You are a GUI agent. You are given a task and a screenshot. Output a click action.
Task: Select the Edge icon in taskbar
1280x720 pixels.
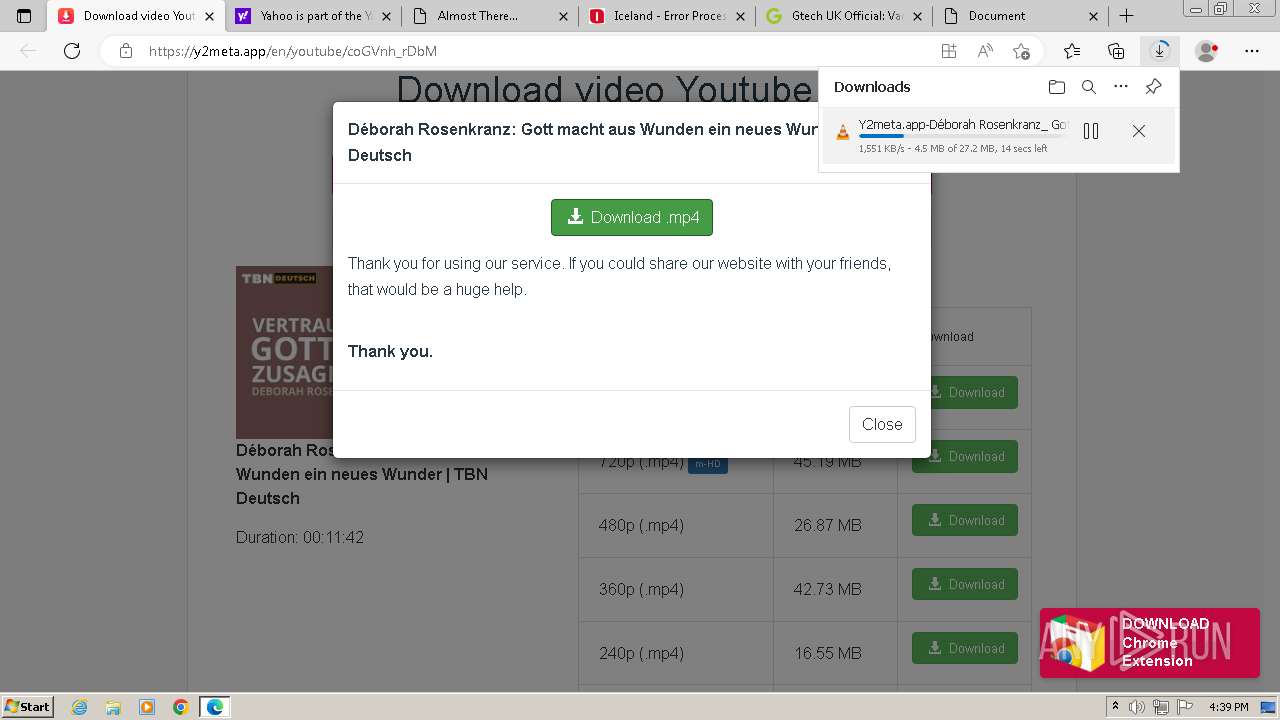point(215,707)
